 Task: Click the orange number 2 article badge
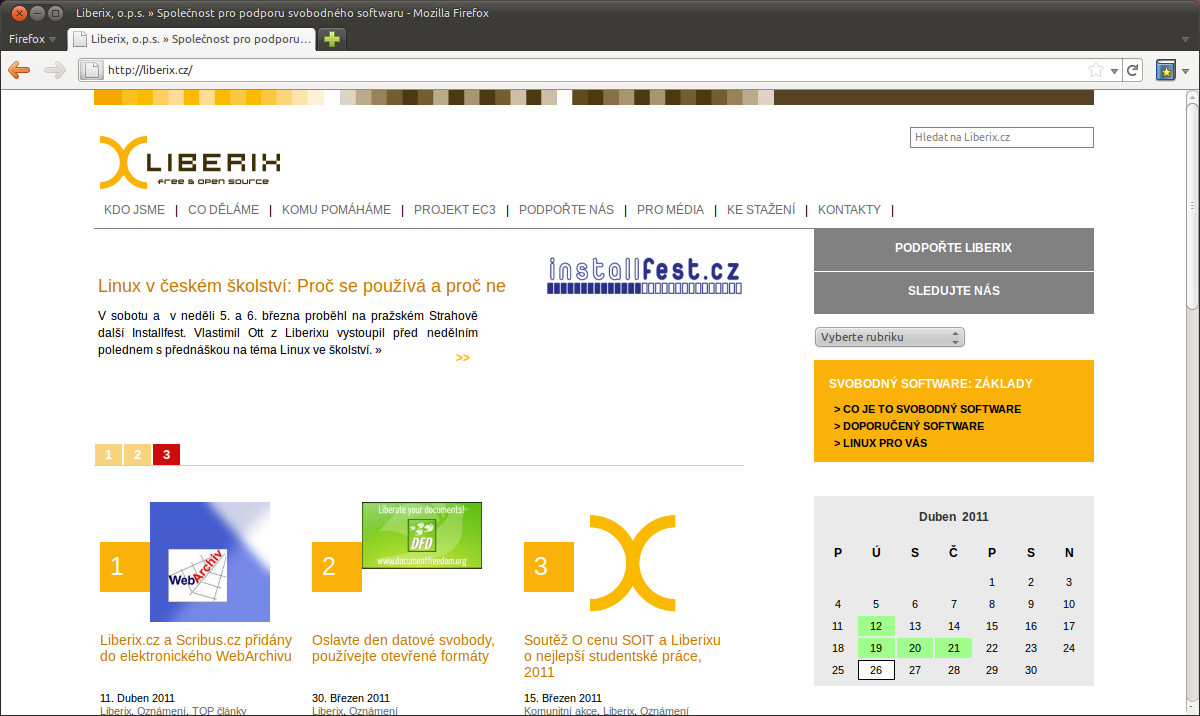337,567
